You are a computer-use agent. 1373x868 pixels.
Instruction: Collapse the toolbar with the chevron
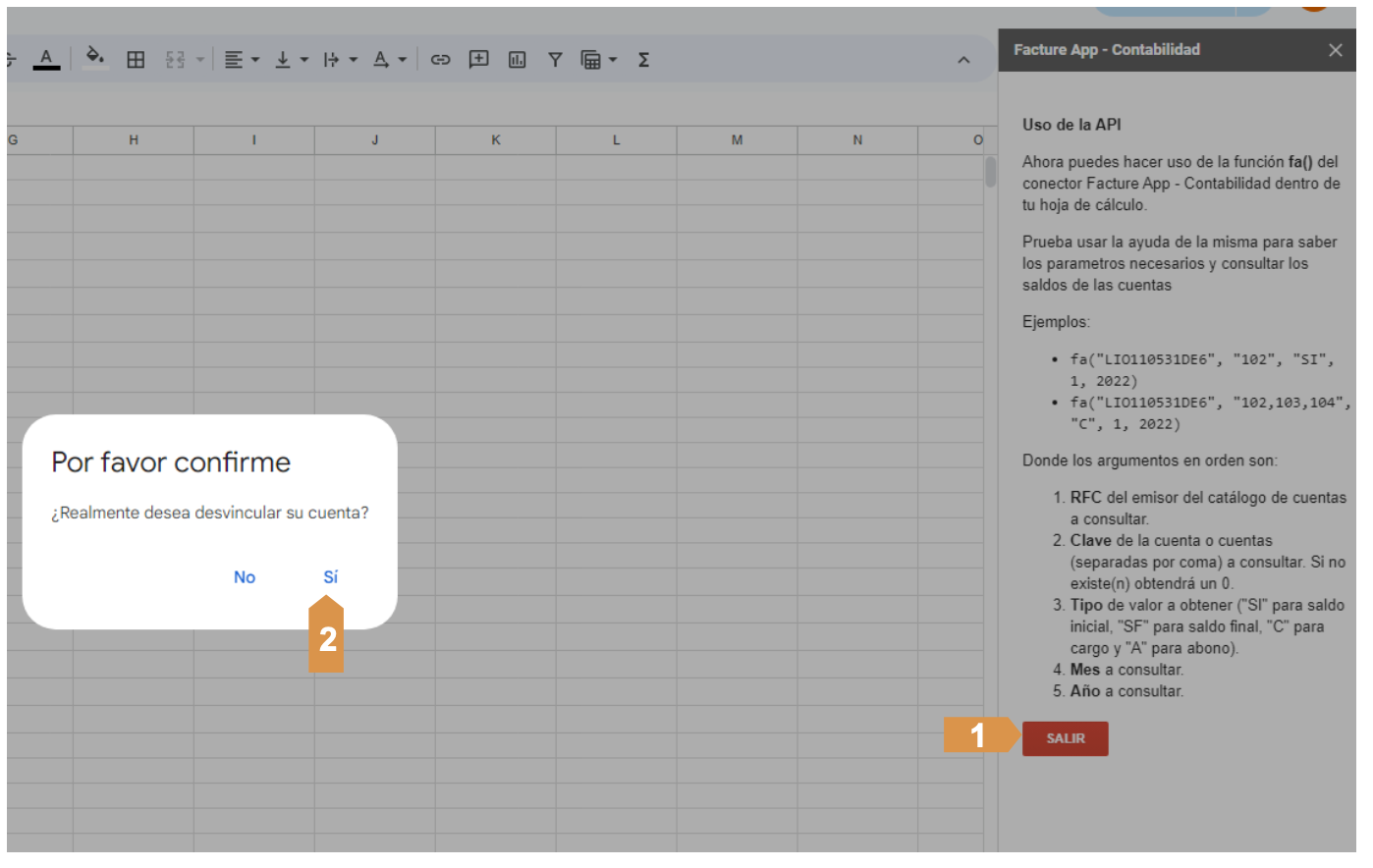click(963, 60)
